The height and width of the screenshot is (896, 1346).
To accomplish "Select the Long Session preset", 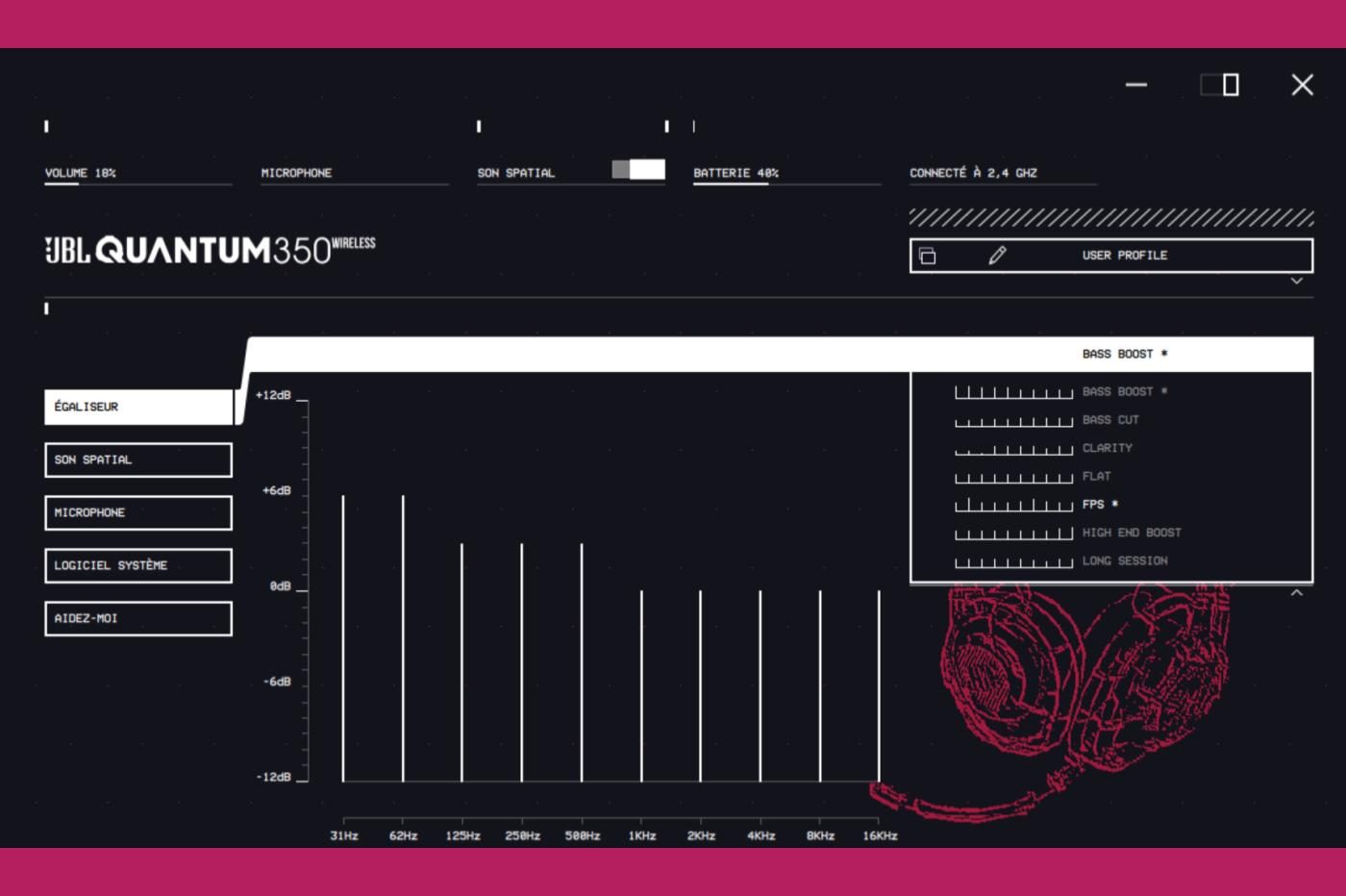I will (1125, 560).
